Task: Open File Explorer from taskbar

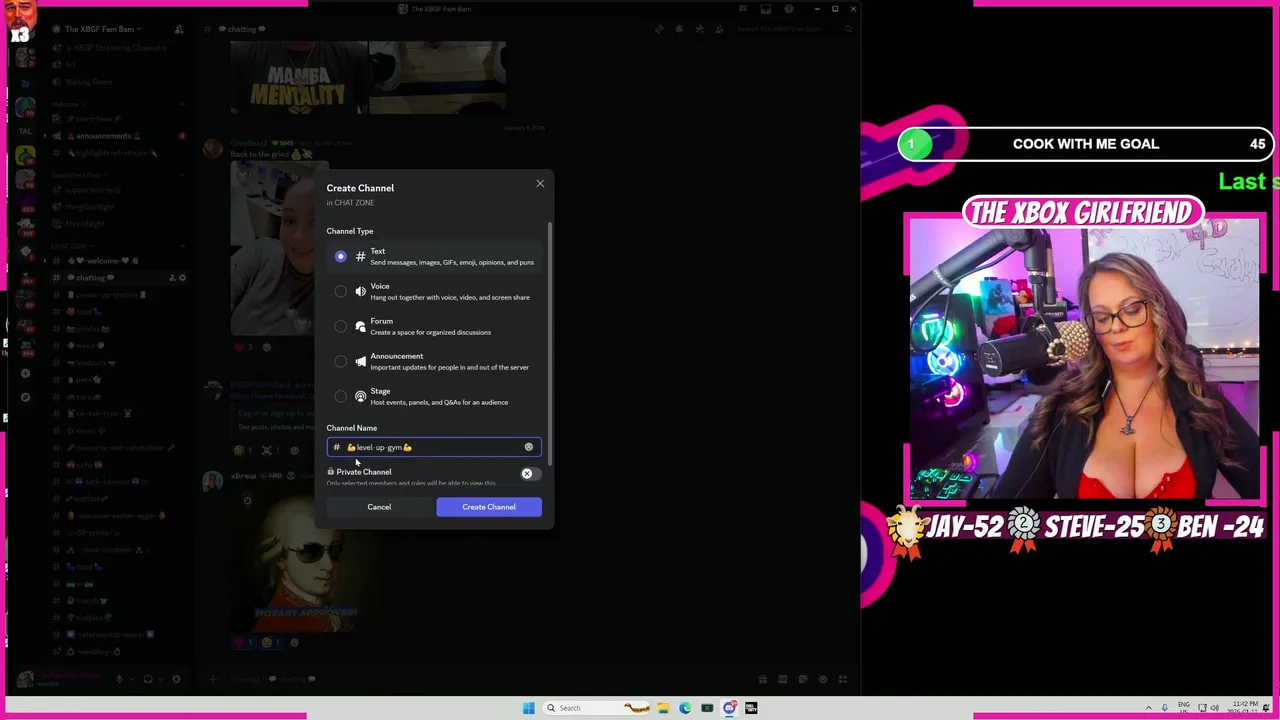Action: pos(663,708)
